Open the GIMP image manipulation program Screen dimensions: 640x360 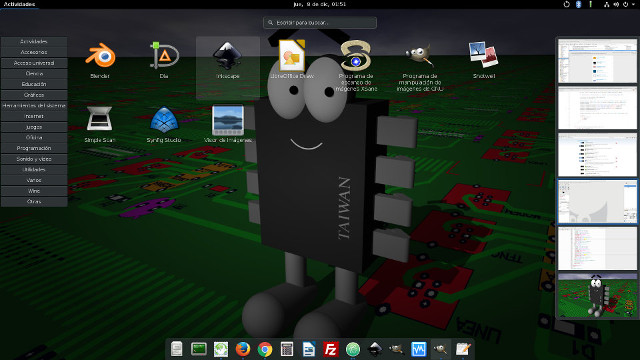[x=420, y=66]
